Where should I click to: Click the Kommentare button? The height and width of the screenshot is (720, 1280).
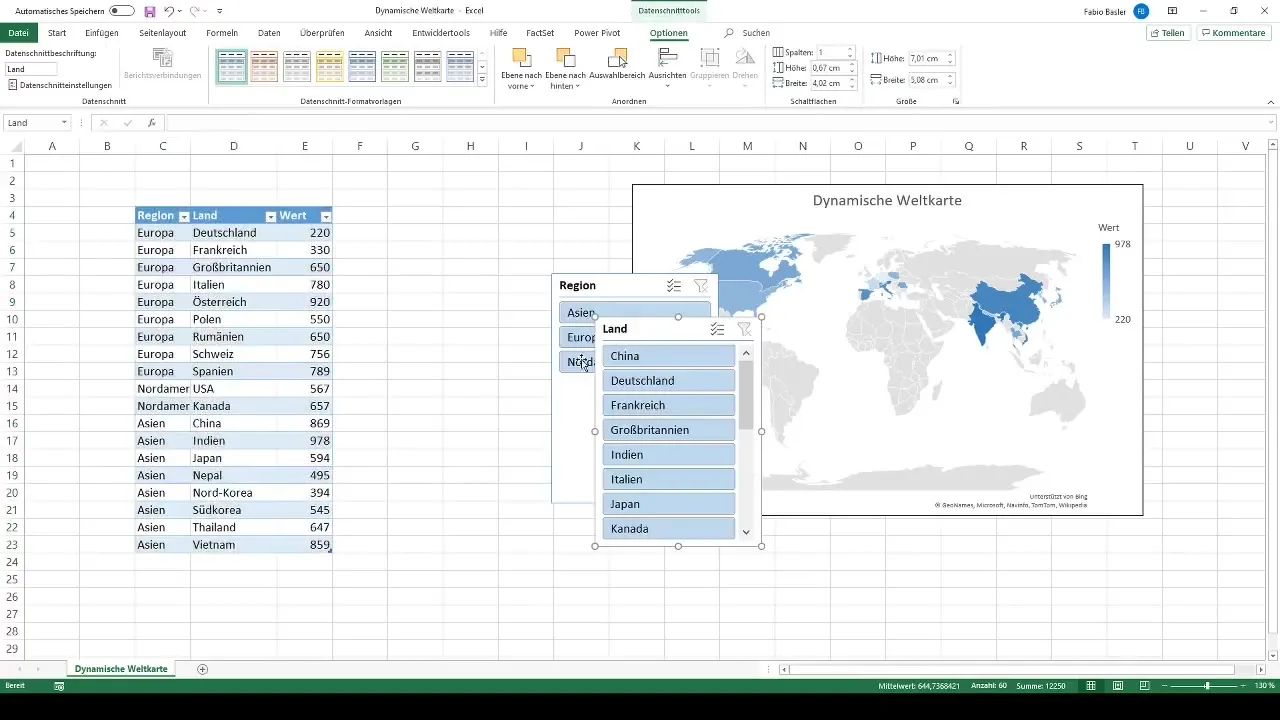click(x=1234, y=33)
